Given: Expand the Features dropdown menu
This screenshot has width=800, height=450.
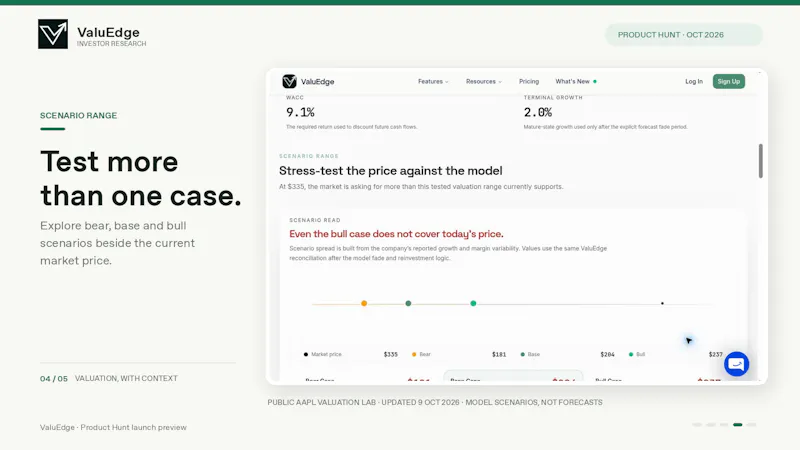Looking at the screenshot, I should point(433,82).
